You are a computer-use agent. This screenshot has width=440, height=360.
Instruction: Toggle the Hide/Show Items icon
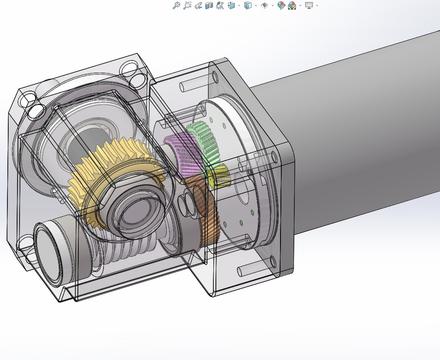point(265,5)
